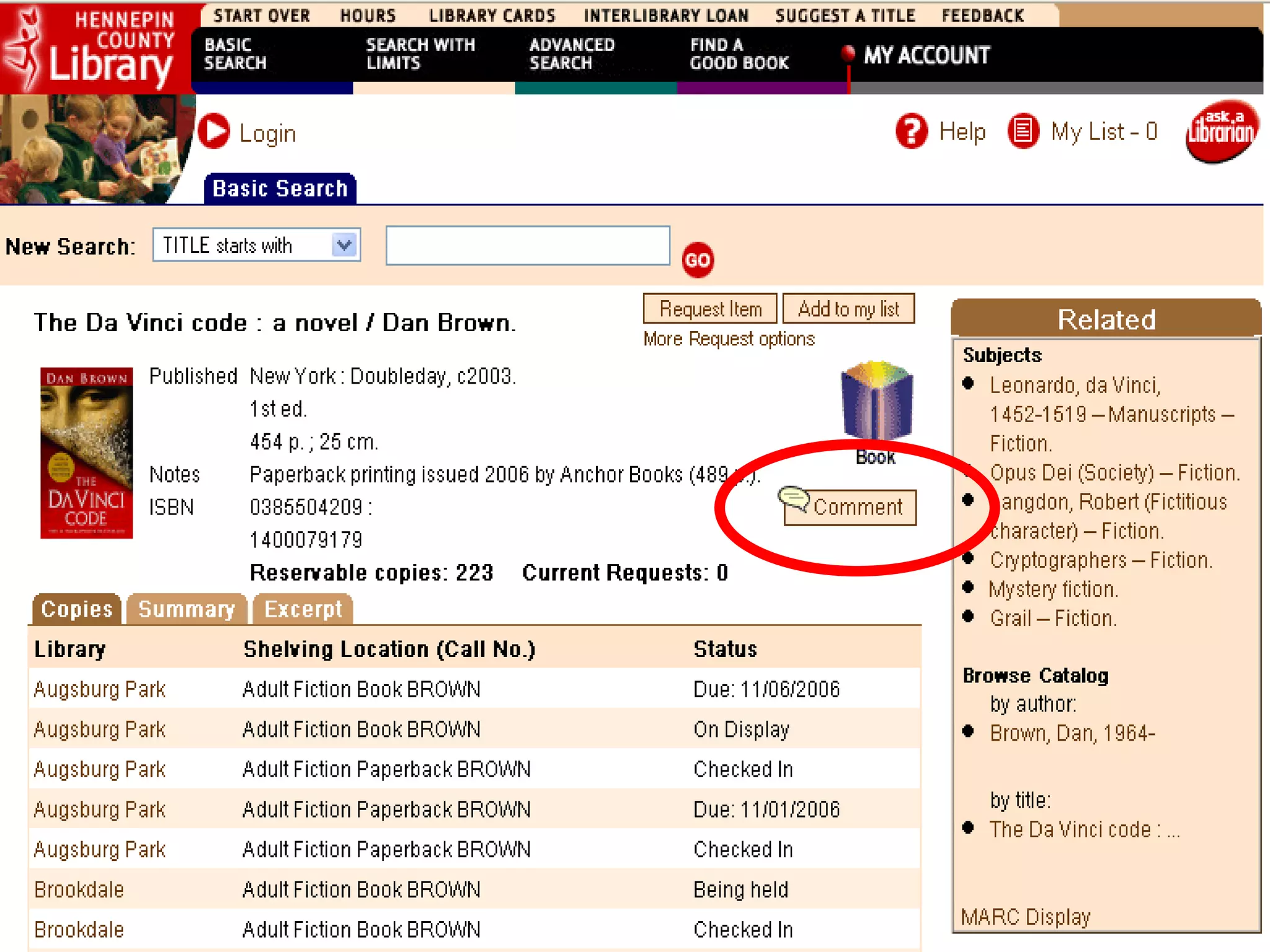The image size is (1270, 952).
Task: Open MARC Display link
Action: [x=1025, y=916]
